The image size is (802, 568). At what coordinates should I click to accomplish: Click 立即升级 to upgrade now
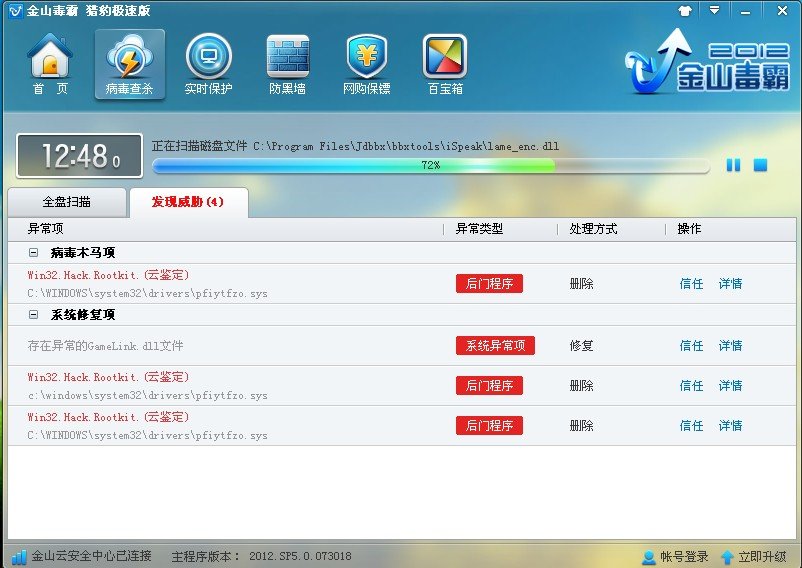(753, 557)
